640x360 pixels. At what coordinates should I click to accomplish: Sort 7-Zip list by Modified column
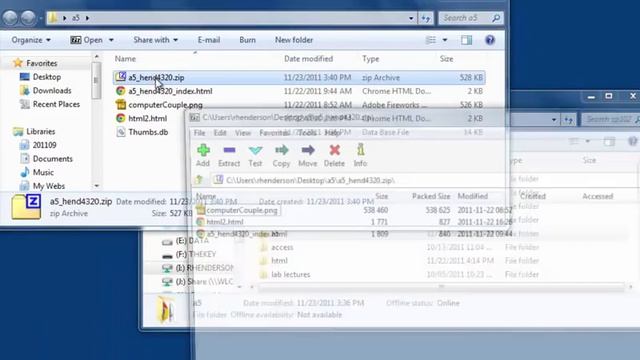point(473,196)
